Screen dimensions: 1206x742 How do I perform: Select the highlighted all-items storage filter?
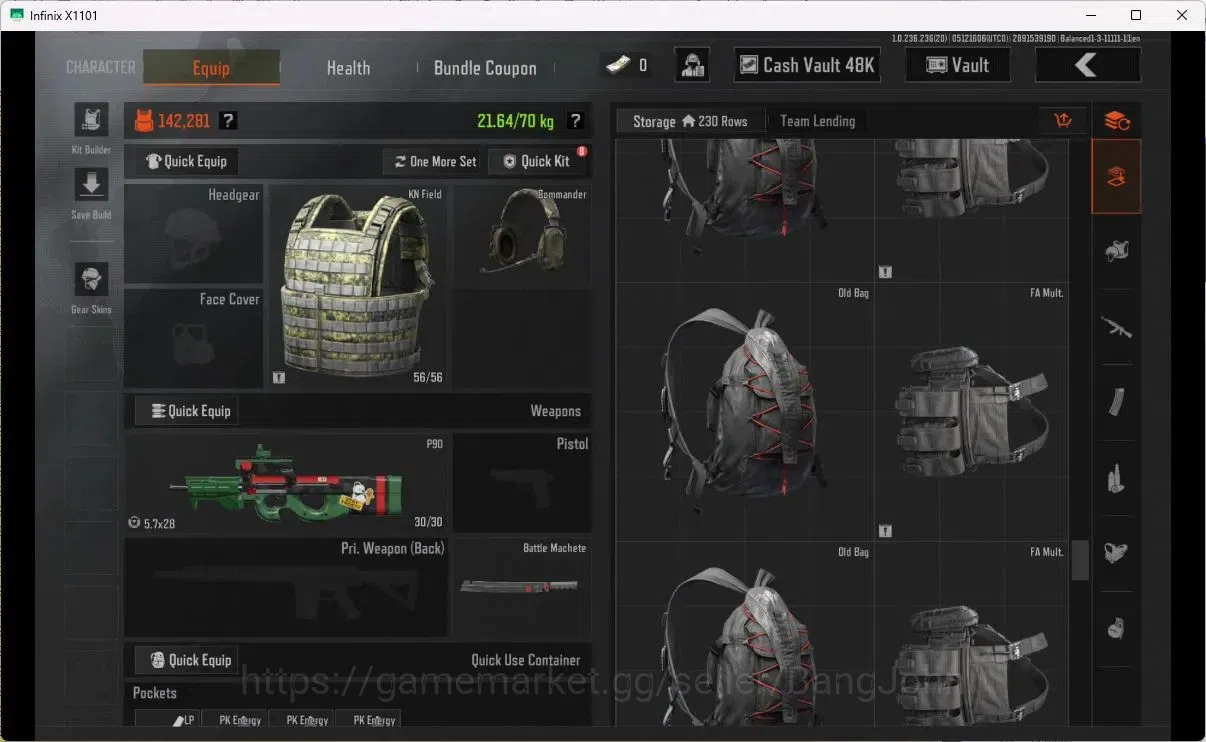click(x=1116, y=178)
